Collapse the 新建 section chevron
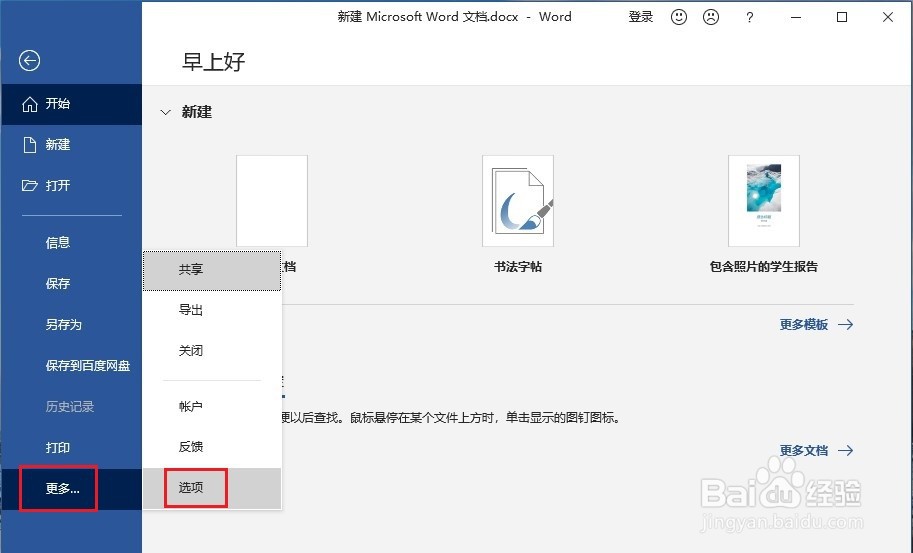This screenshot has width=913, height=553. click(x=166, y=112)
